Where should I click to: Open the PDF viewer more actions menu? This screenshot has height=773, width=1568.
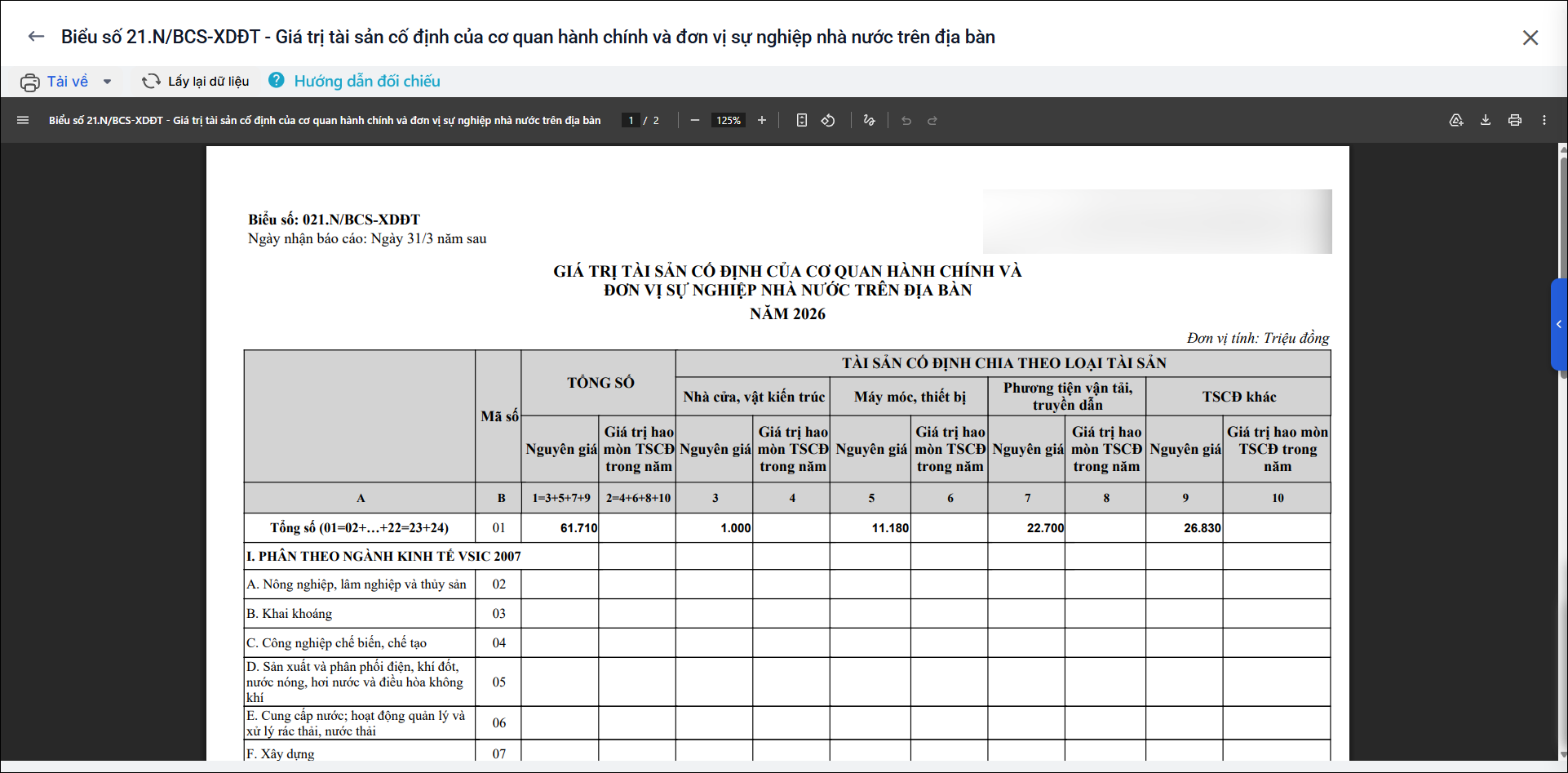[x=1544, y=120]
